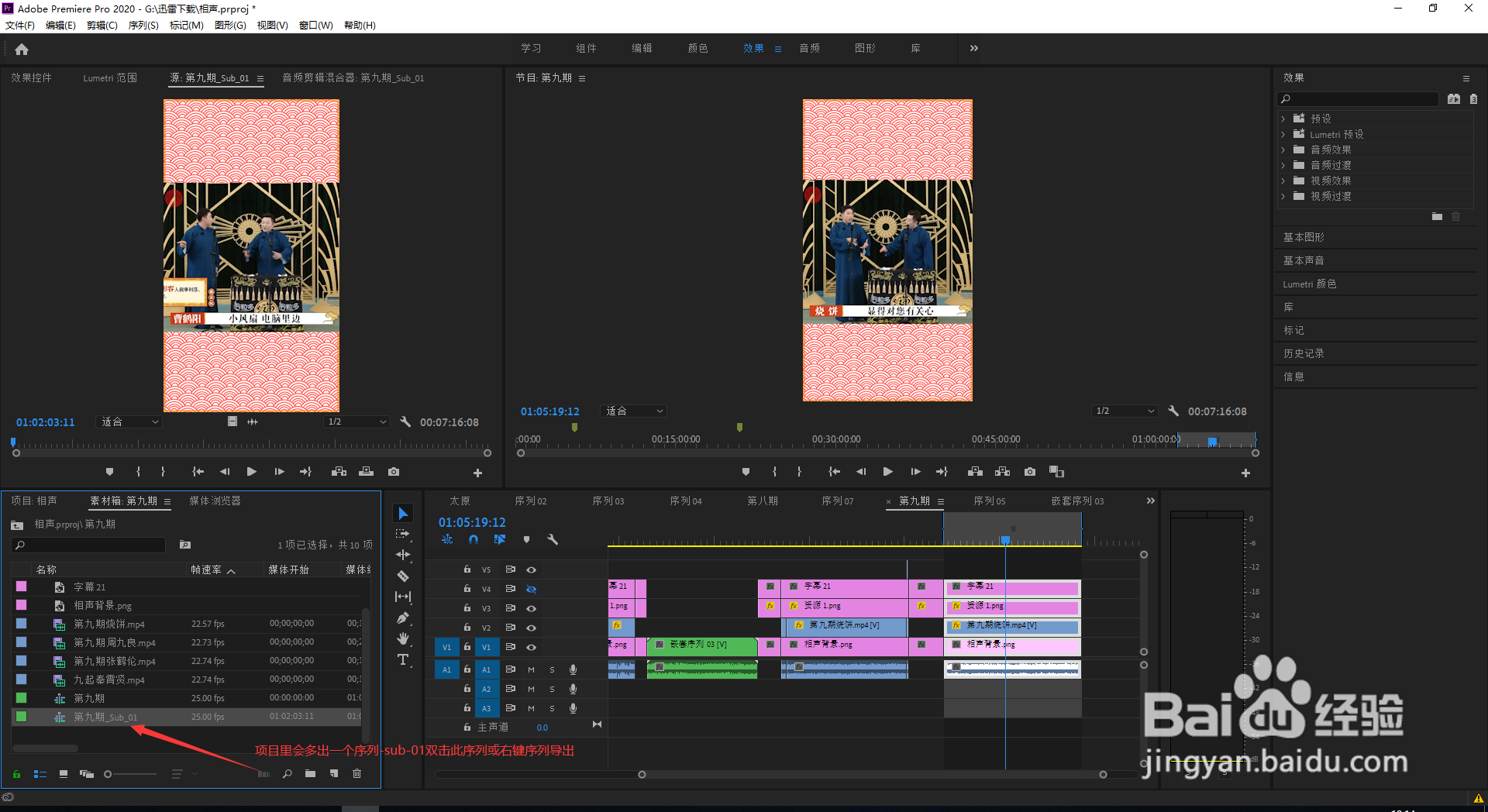Click Lift button in Program monitor
The image size is (1488, 812).
click(975, 472)
